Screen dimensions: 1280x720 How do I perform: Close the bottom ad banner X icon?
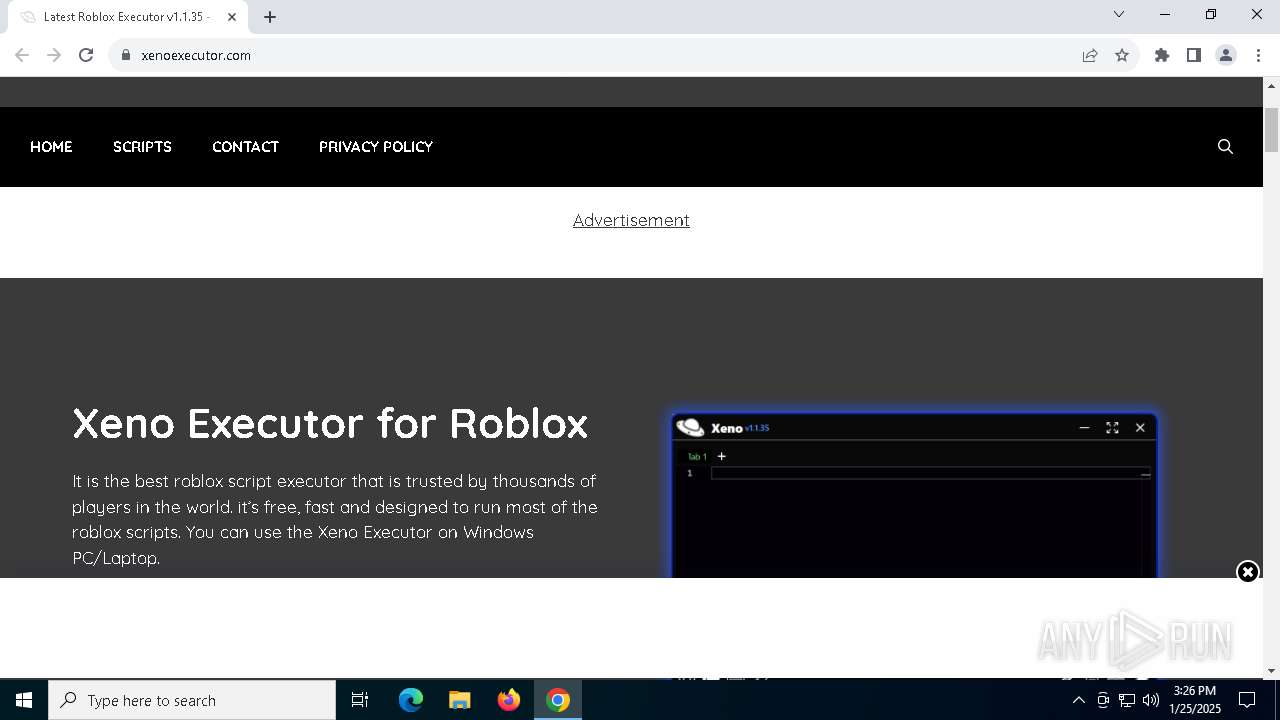tap(1248, 572)
